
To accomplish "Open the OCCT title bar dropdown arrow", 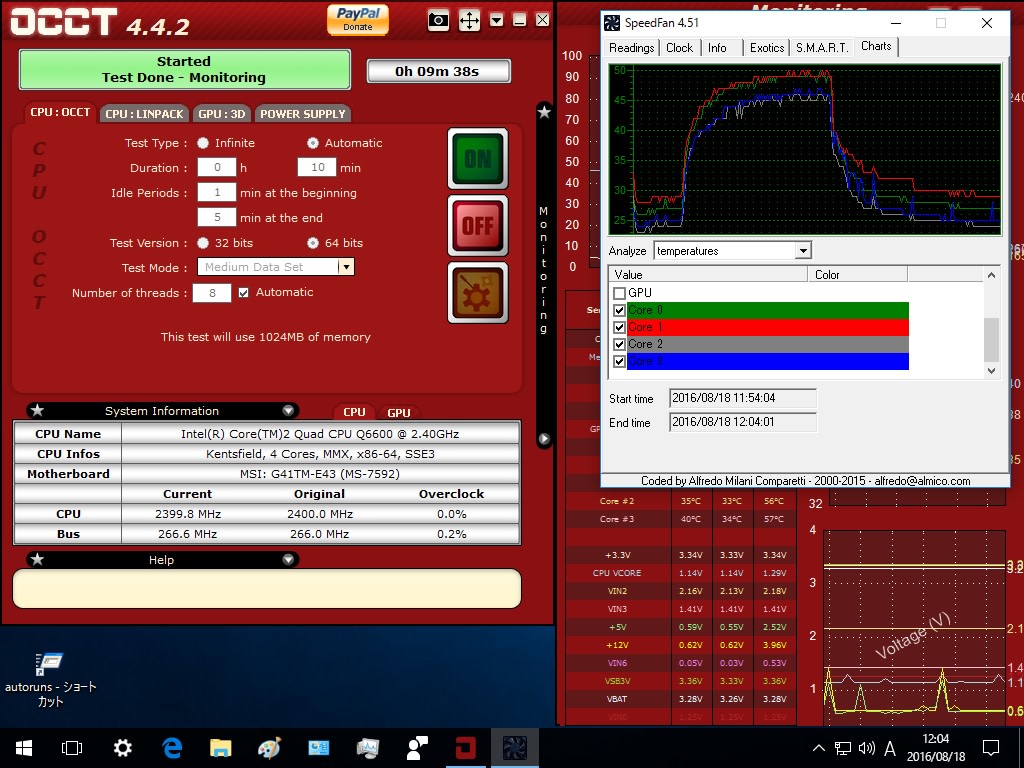I will pyautogui.click(x=496, y=20).
